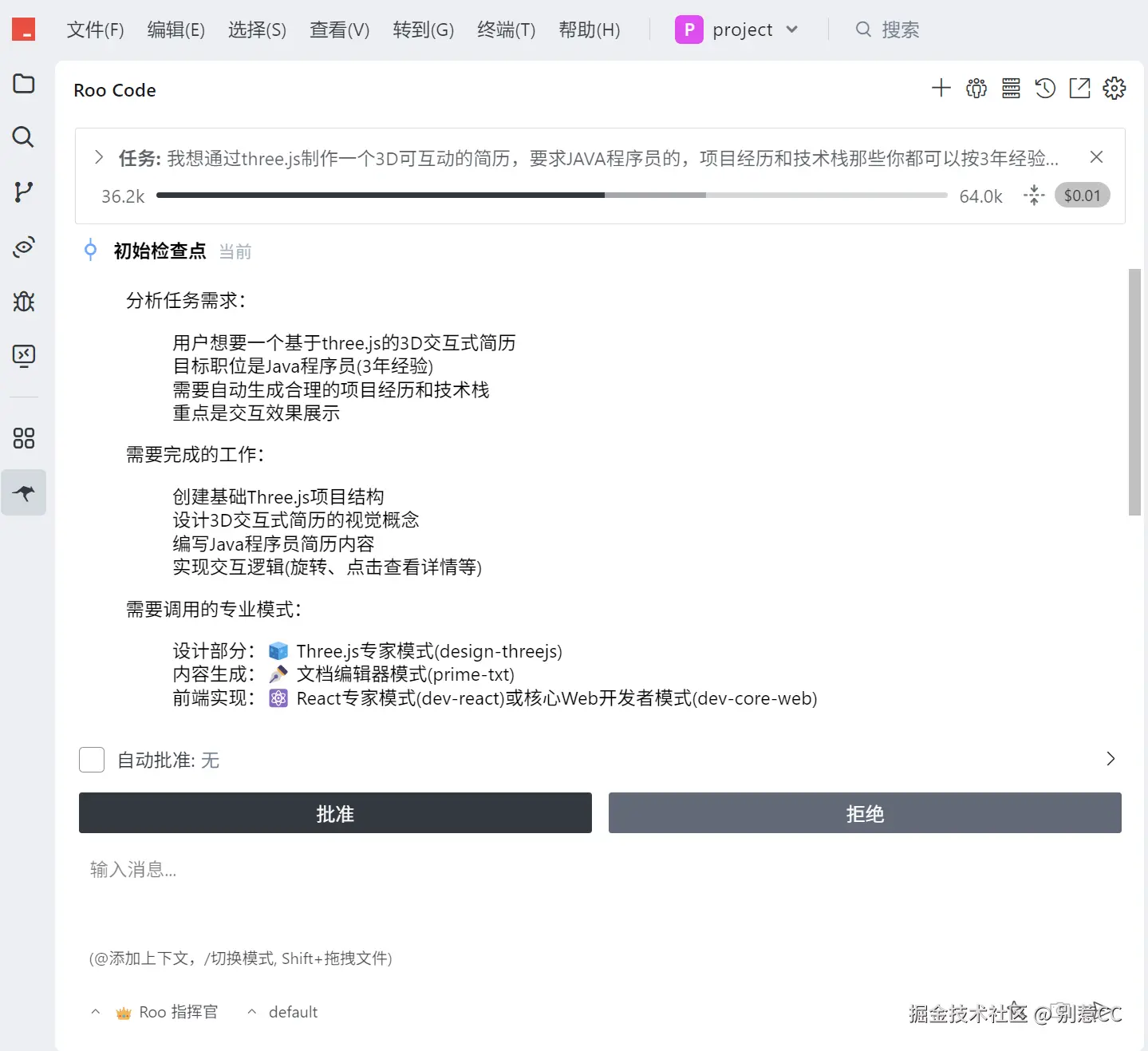The image size is (1148, 1051).
Task: Click the magnifier icon in the search box
Action: pyautogui.click(x=863, y=30)
